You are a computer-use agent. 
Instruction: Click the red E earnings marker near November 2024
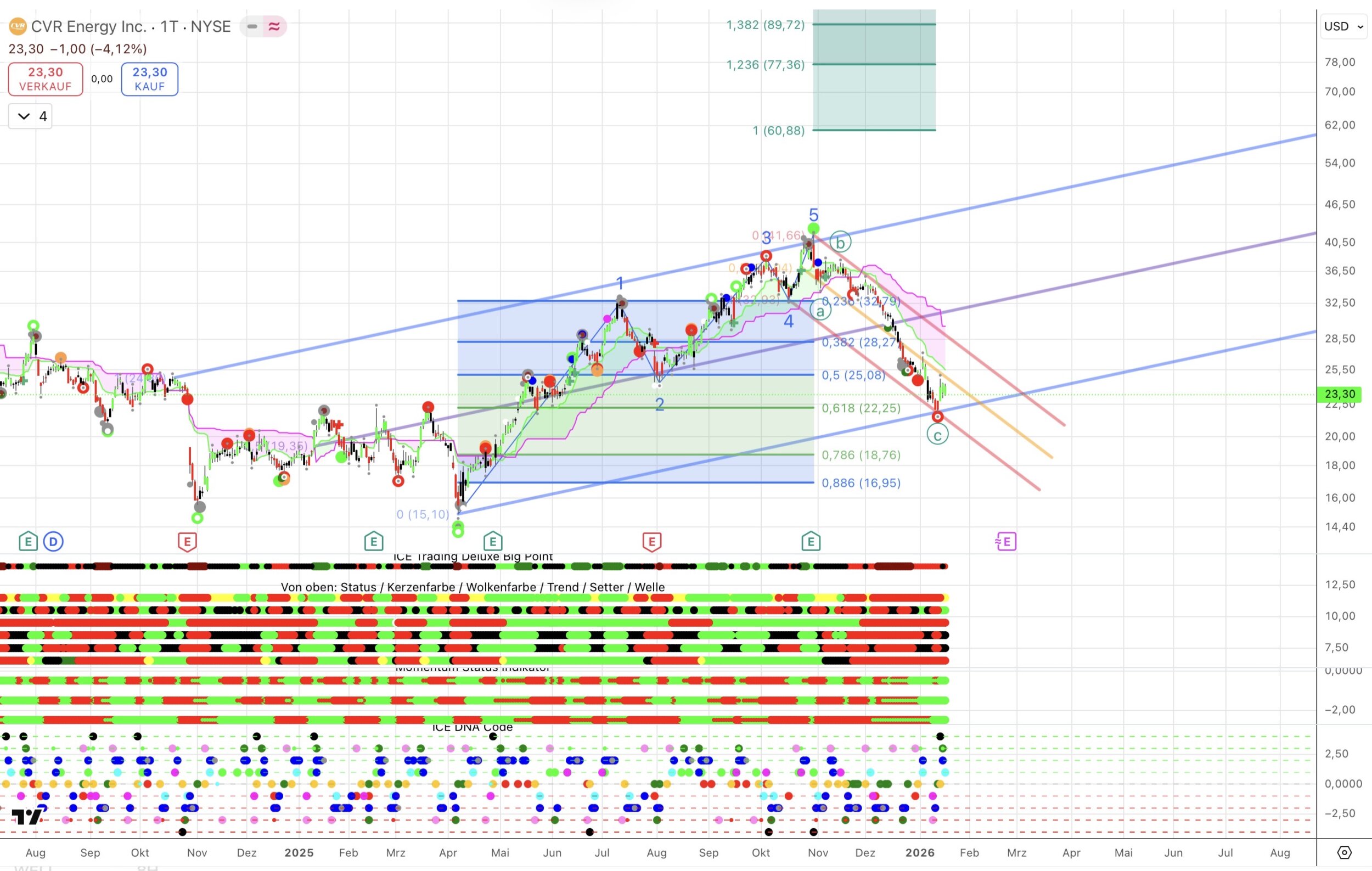coord(188,542)
